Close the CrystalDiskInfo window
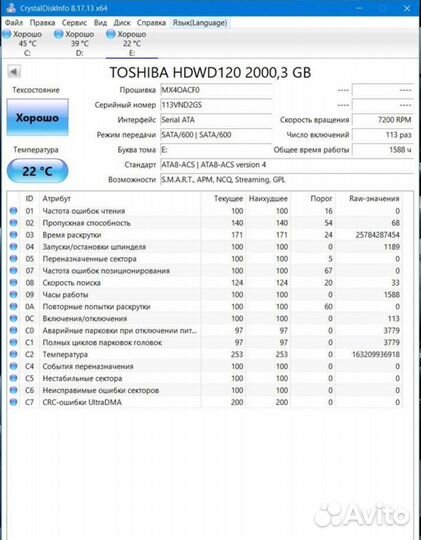Viewport: 421px width, 540px height. pos(407,8)
